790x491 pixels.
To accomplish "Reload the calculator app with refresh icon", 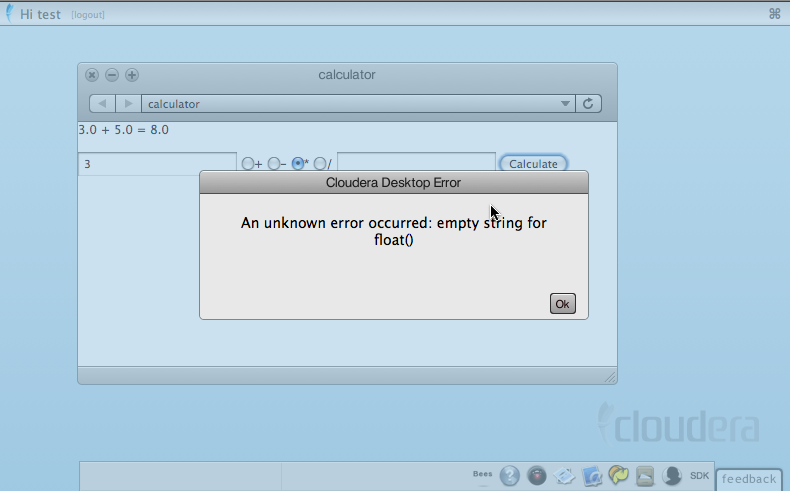I will [590, 104].
